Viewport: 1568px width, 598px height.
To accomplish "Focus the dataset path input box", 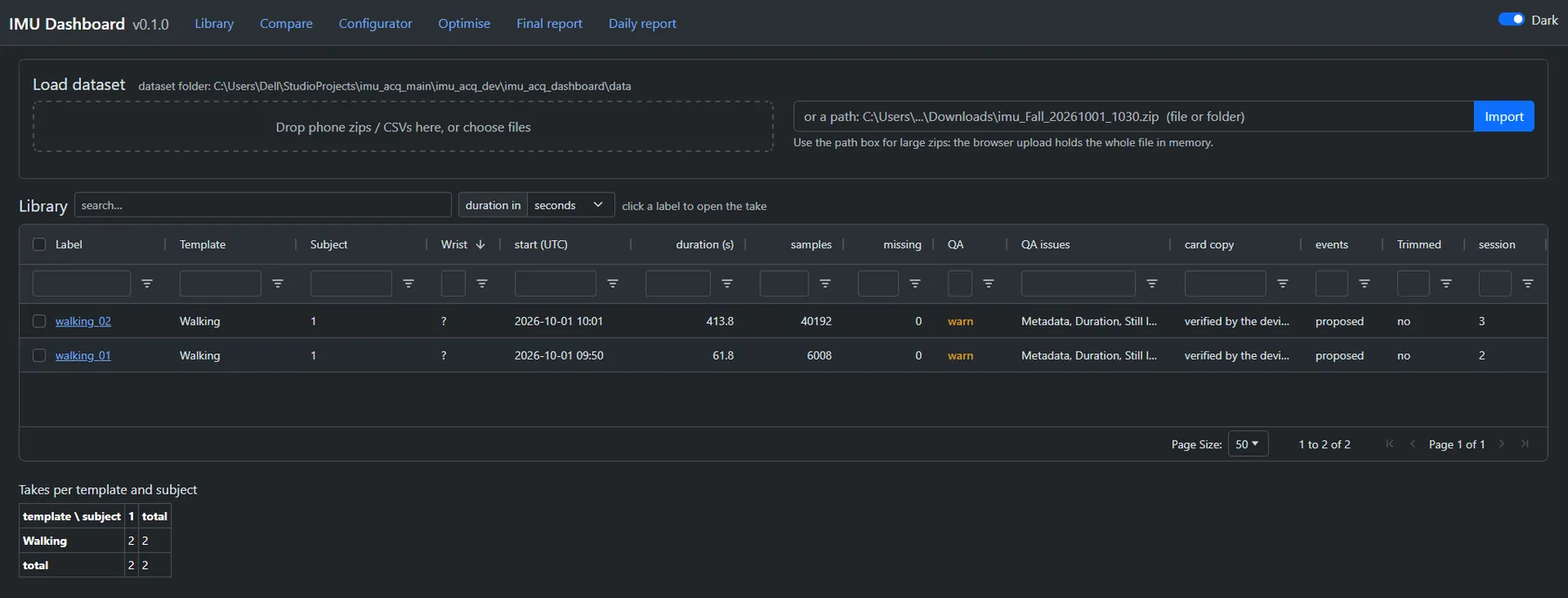I will tap(1133, 117).
